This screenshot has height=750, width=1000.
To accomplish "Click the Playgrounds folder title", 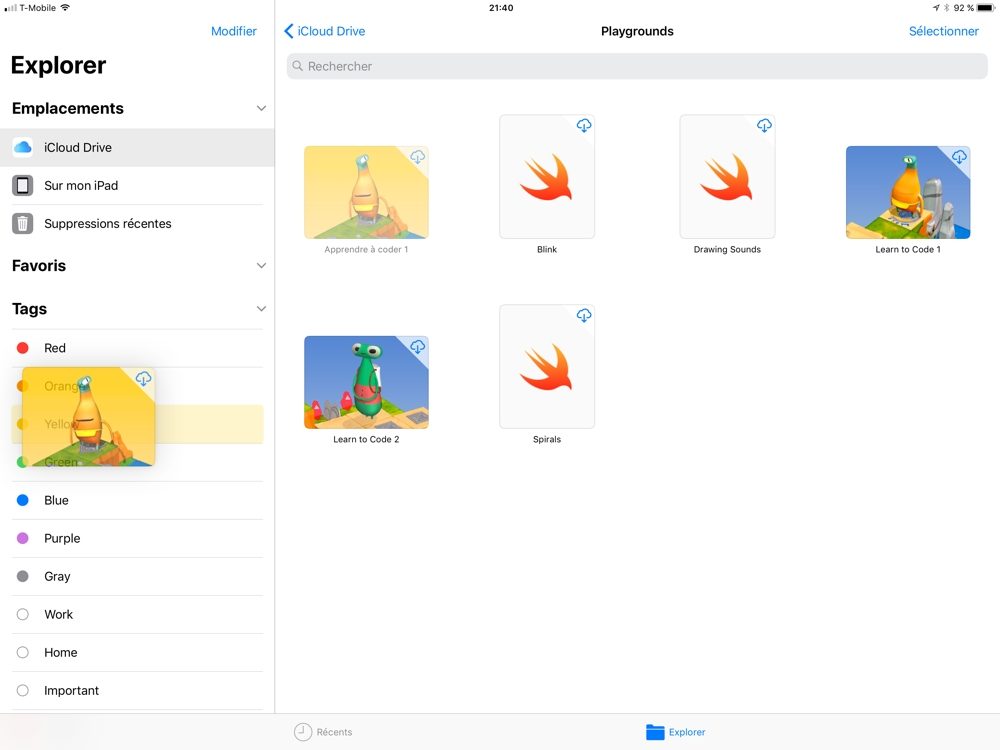I will pyautogui.click(x=637, y=31).
